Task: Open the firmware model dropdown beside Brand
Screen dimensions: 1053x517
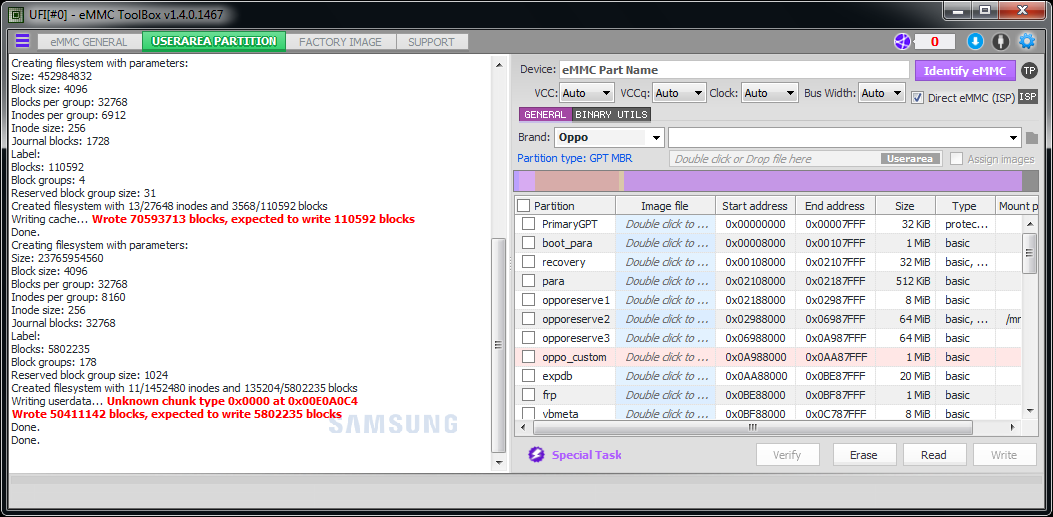Action: click(x=845, y=138)
